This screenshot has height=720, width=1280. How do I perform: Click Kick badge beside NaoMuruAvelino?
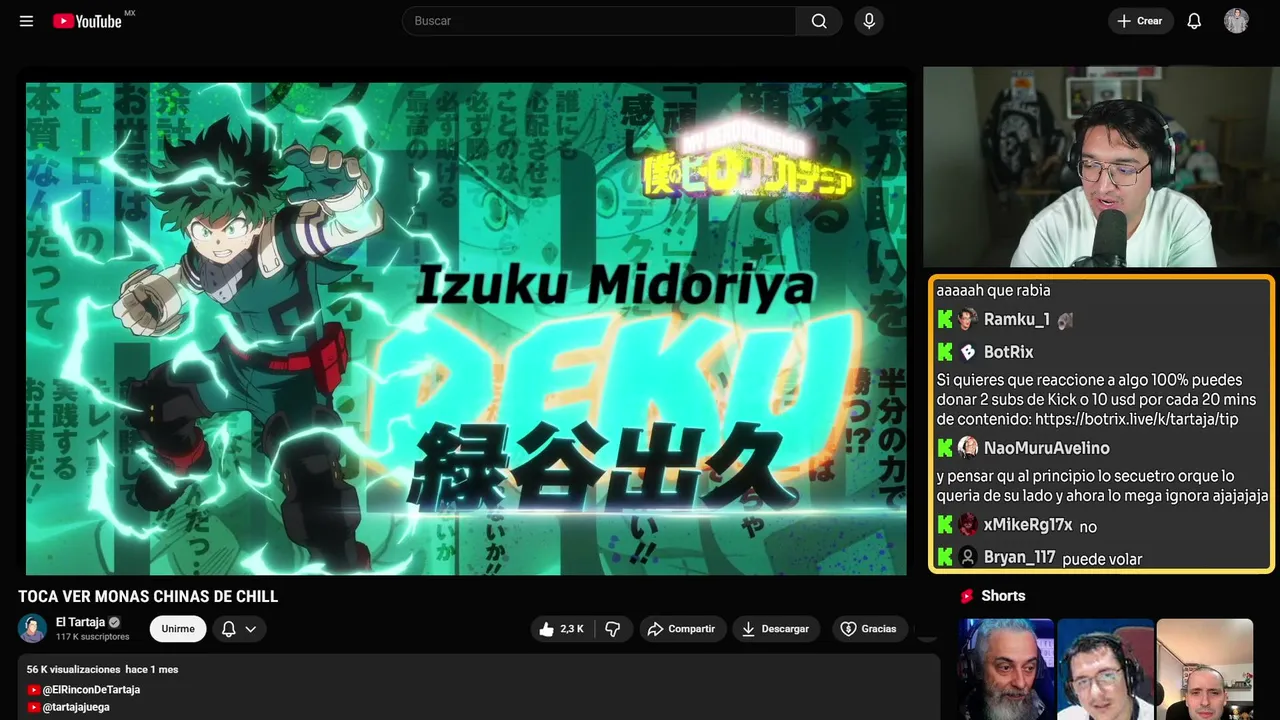(945, 448)
